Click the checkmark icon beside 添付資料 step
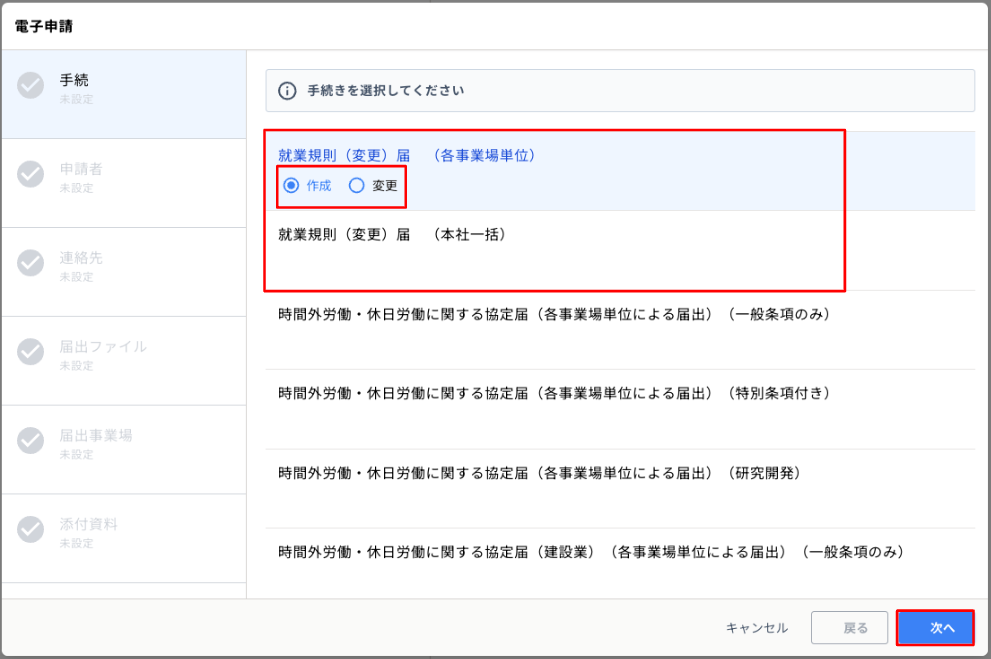The width and height of the screenshot is (991, 659). point(30,529)
